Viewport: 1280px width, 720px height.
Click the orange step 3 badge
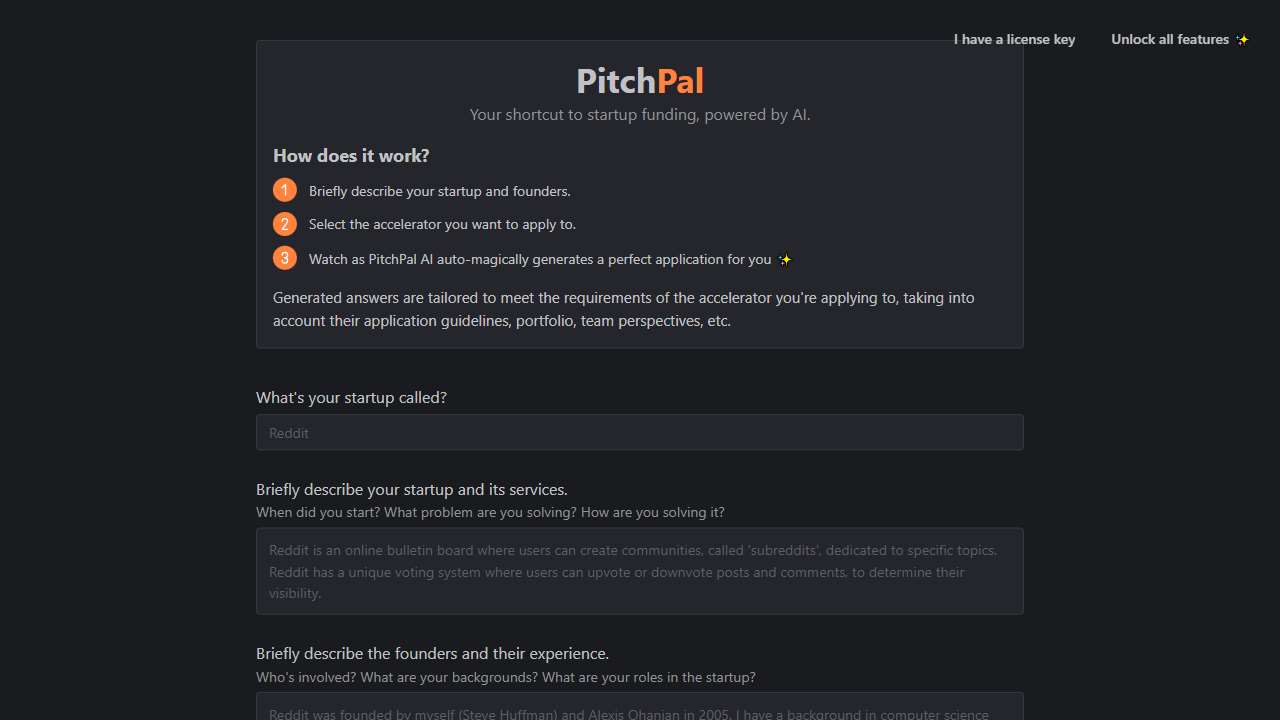tap(284, 257)
